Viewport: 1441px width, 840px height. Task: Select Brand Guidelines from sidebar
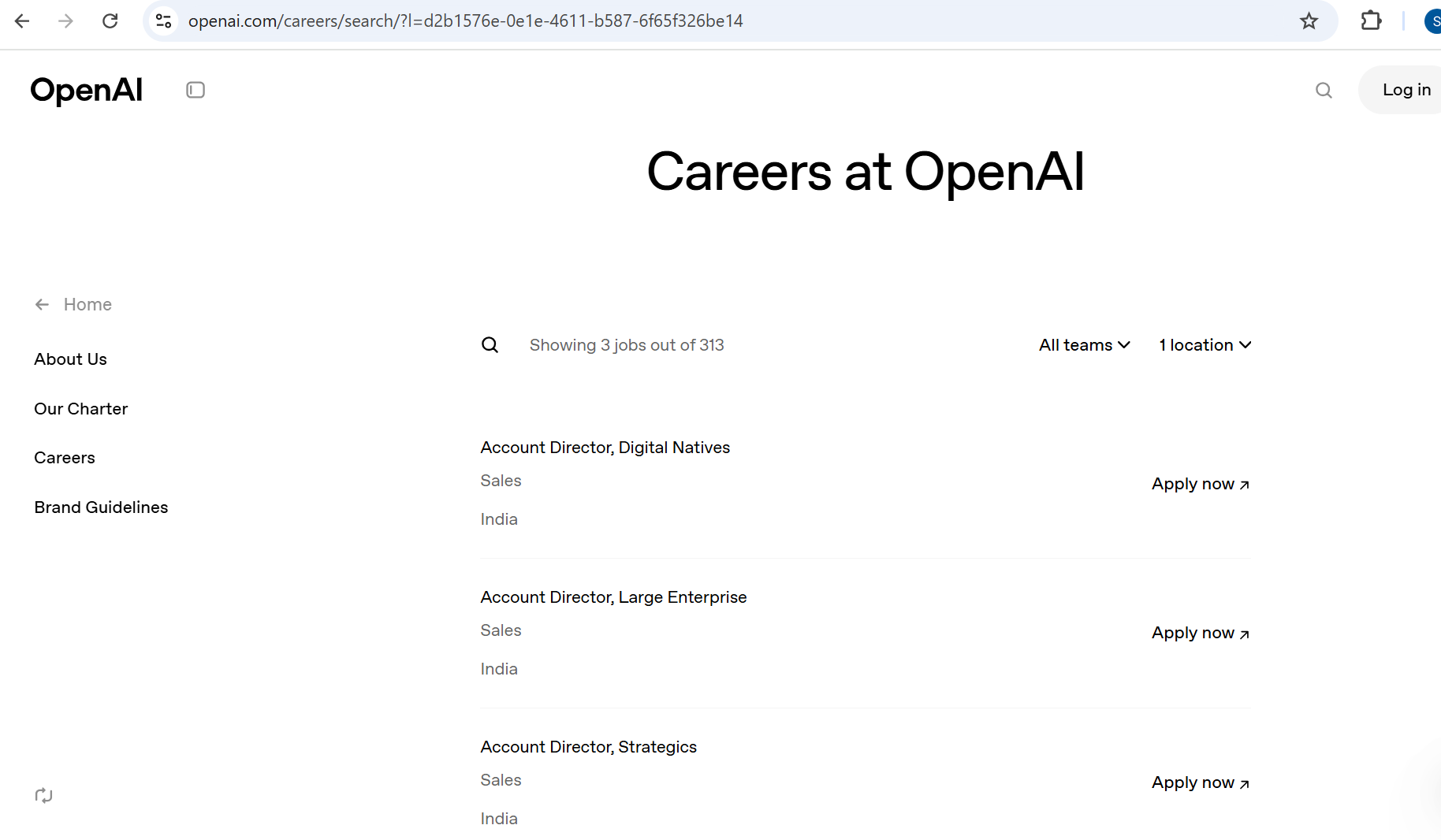point(101,507)
